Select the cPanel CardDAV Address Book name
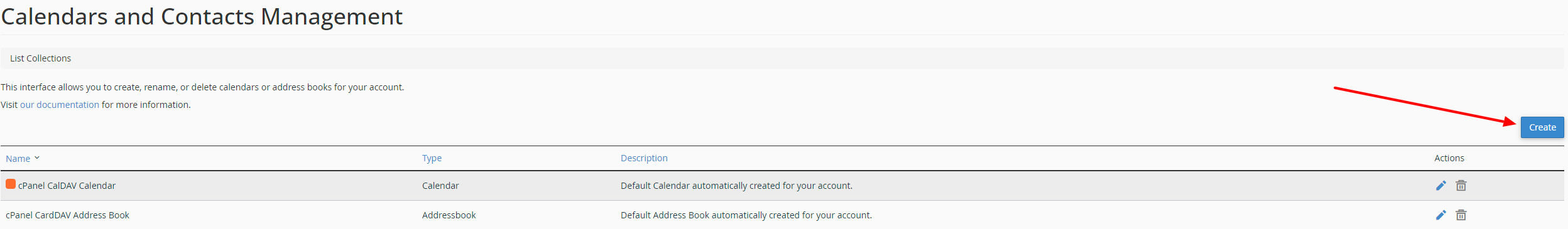Screen dimensions: 1568x229 click(x=67, y=215)
